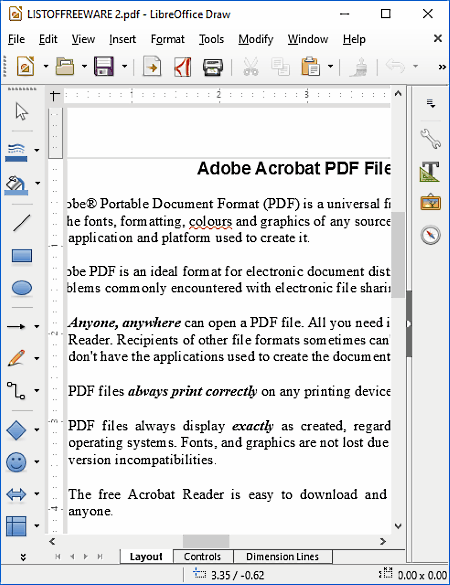
Task: Open the Gallery sidebar deck
Action: coord(431,203)
